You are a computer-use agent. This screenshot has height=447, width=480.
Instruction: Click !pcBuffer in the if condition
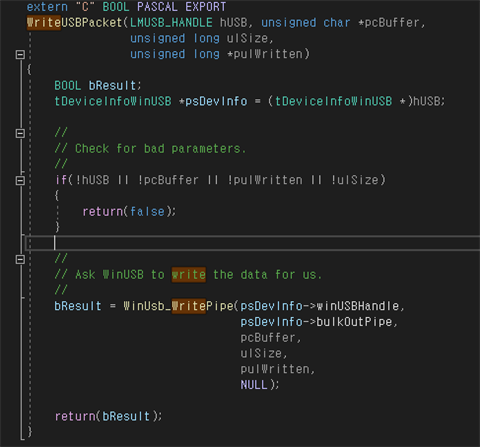click(168, 180)
